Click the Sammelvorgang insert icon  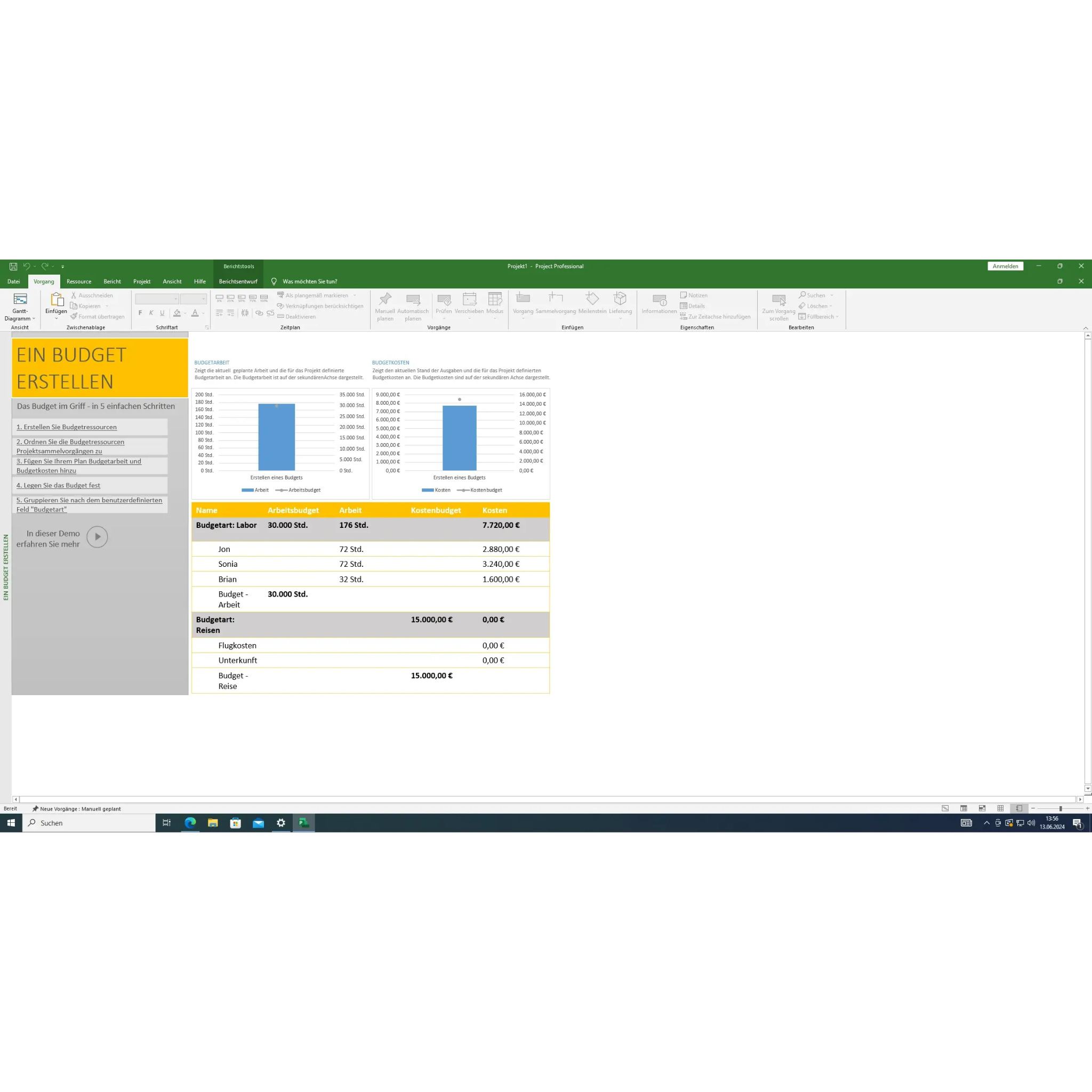(x=556, y=305)
